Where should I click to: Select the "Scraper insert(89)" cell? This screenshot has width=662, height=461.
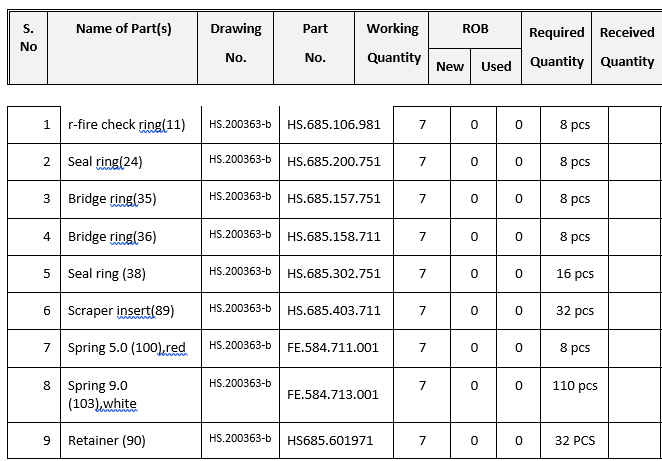[121, 311]
